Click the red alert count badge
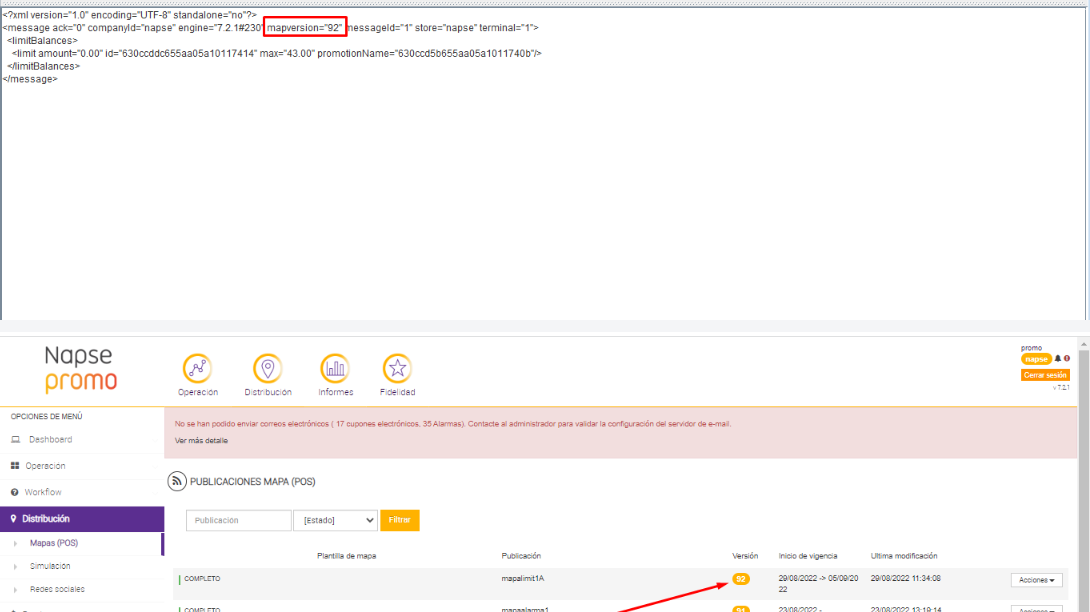 pos(1066,359)
